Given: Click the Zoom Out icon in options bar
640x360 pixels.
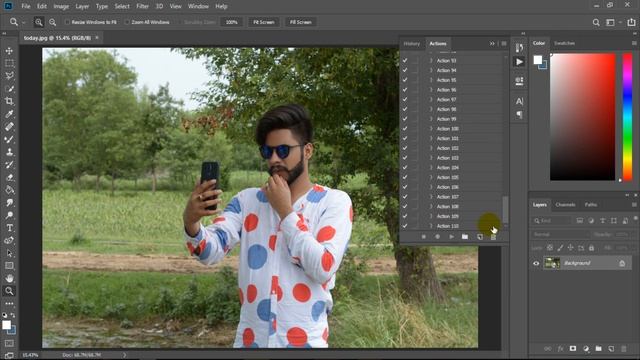Looking at the screenshot, I should (x=53, y=22).
